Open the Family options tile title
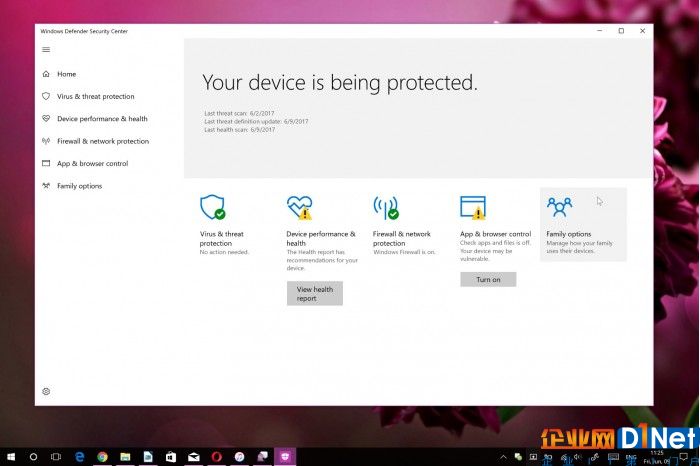Screen dimensions: 700x466 pos(568,234)
